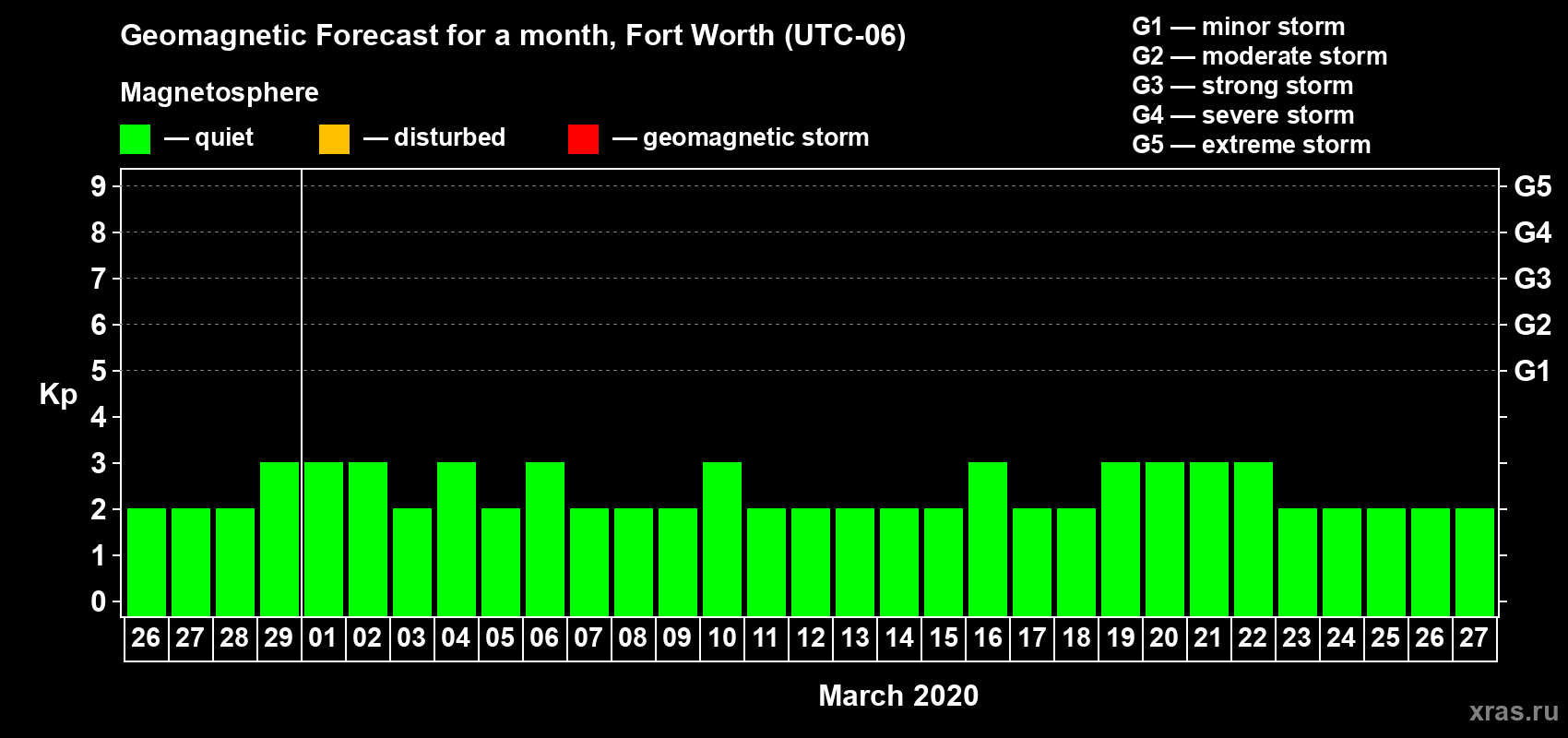Click the orange disturbed legend swatch
This screenshot has height=738, width=1568.
click(x=334, y=139)
